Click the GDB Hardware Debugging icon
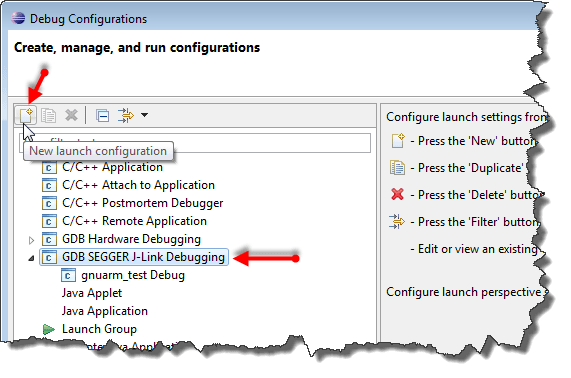Image resolution: width=571 pixels, height=378 pixels. click(x=49, y=239)
